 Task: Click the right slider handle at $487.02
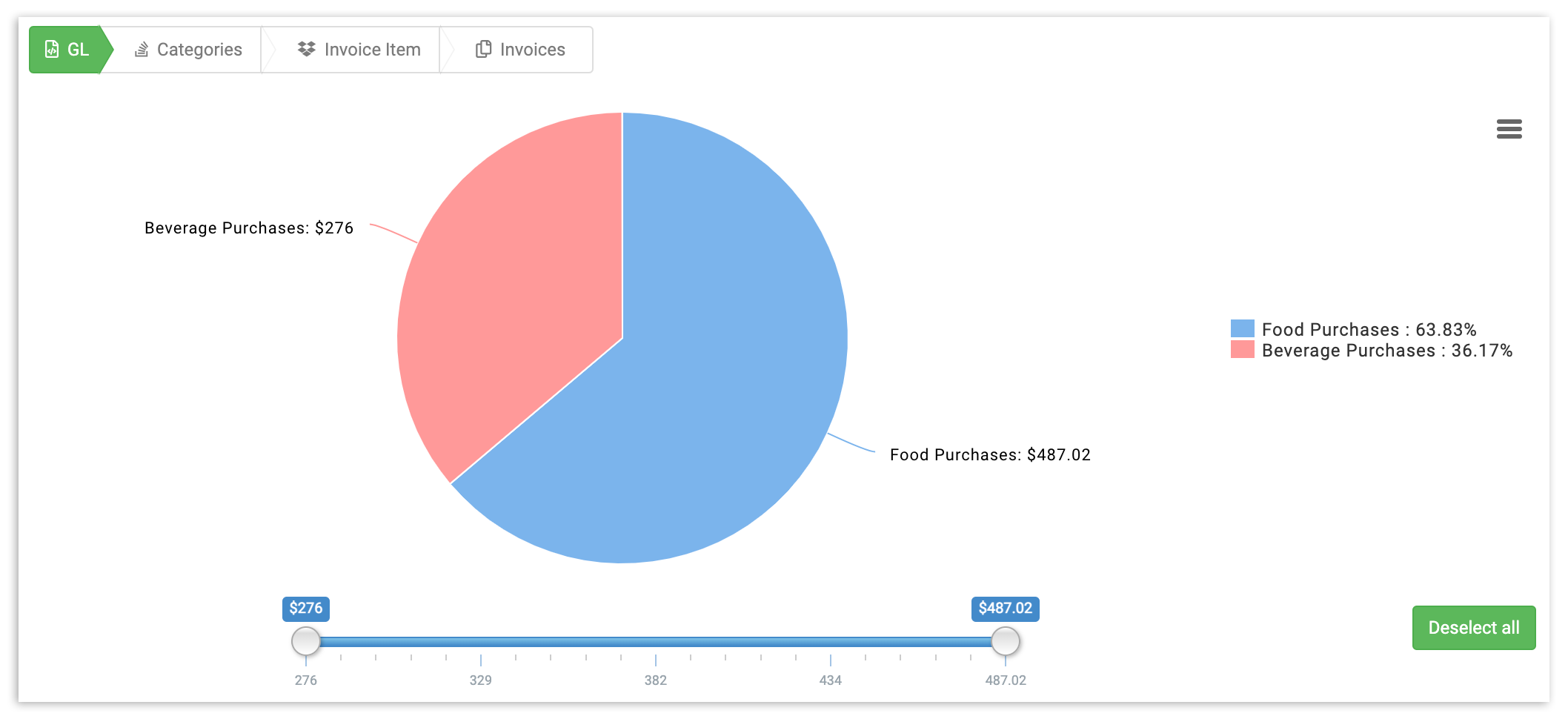1005,641
